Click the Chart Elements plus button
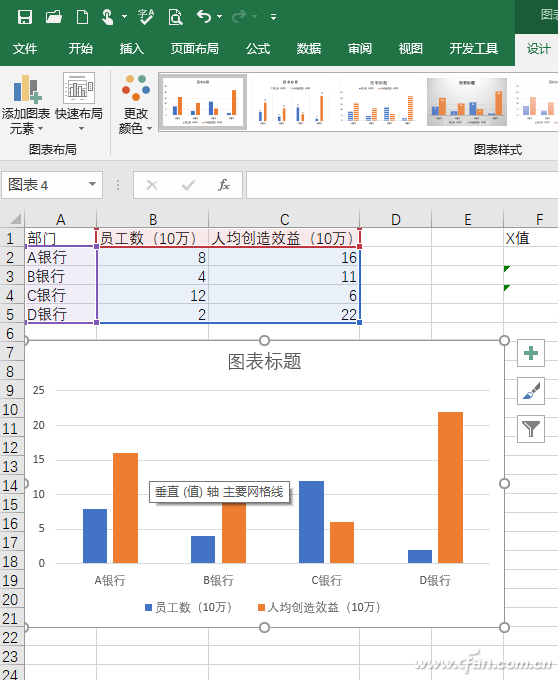 point(531,353)
